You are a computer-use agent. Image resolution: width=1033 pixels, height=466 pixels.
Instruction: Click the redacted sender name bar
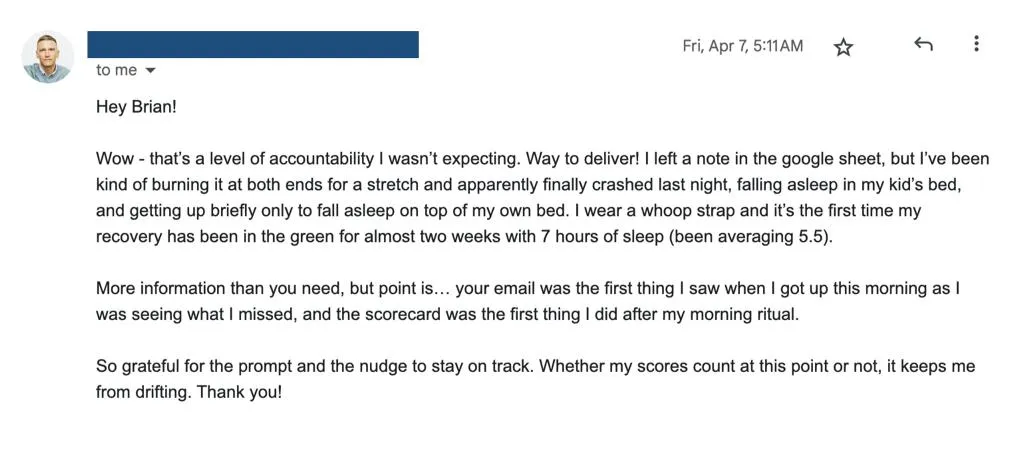click(253, 44)
